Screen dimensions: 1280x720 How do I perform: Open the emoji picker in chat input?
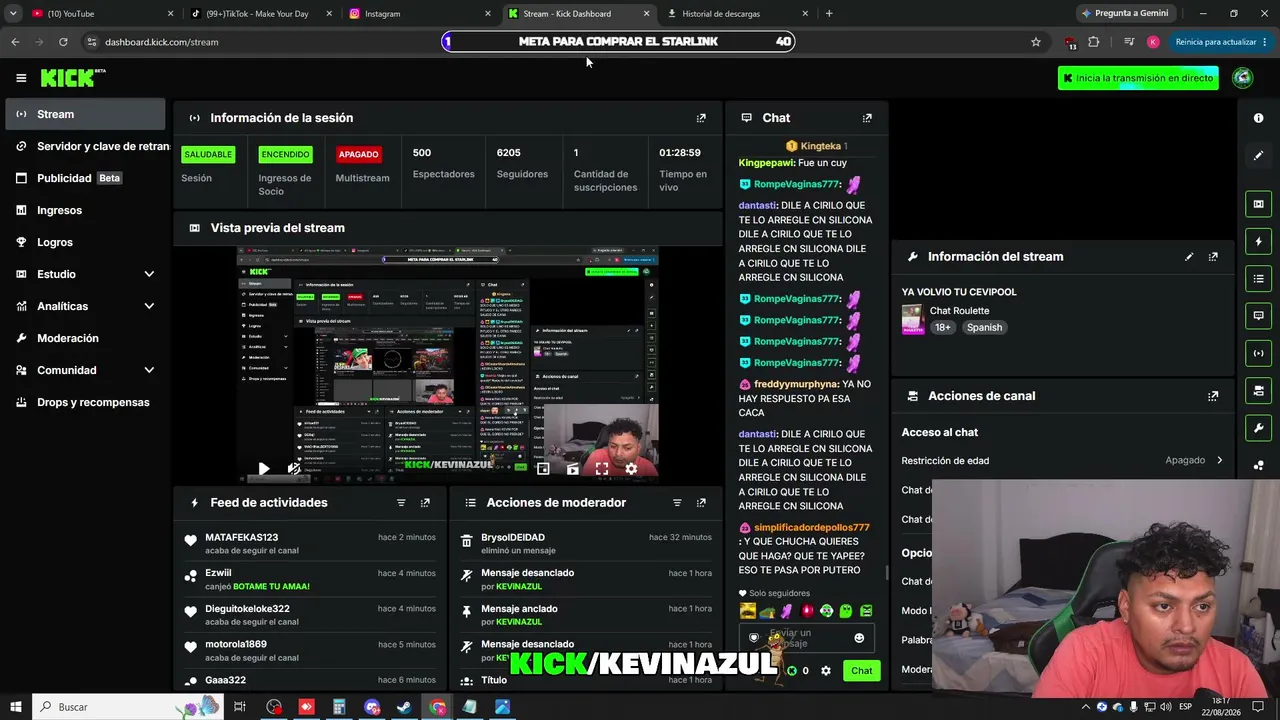[x=859, y=638]
